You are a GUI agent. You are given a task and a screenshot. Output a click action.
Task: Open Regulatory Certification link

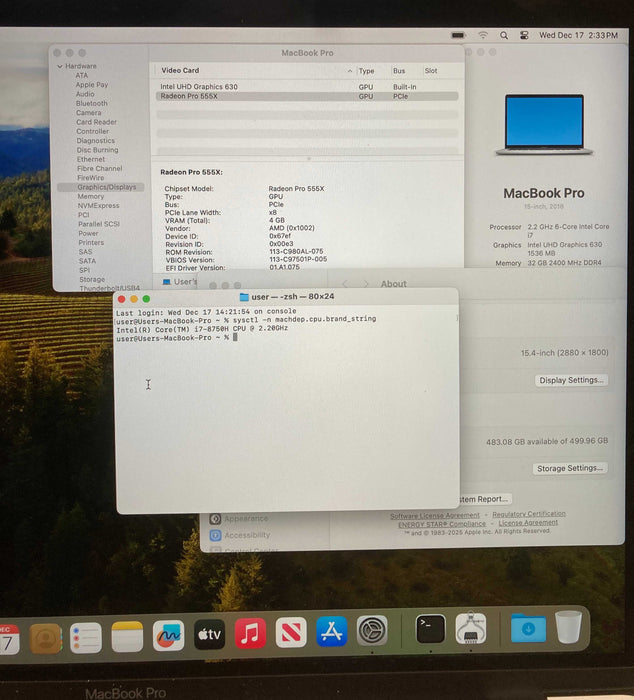(x=529, y=514)
